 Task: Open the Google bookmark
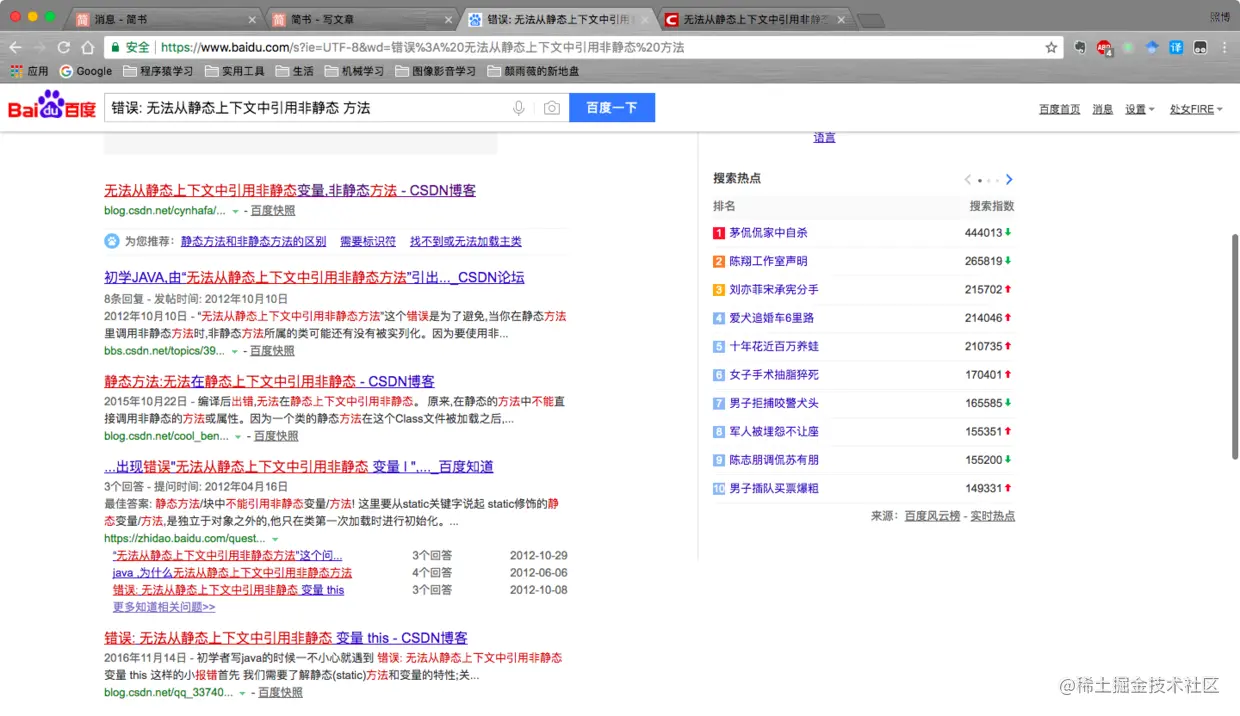pos(85,71)
